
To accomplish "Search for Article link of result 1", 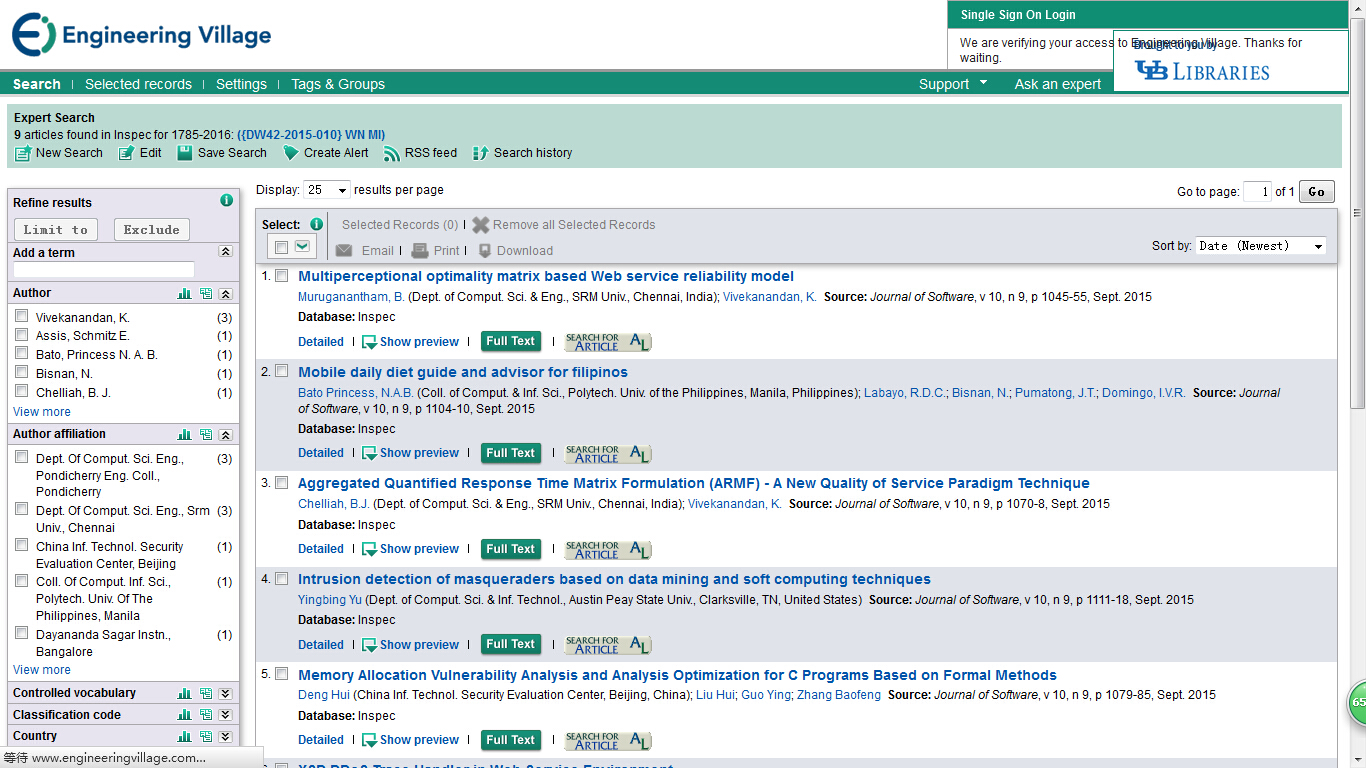I will 608,342.
